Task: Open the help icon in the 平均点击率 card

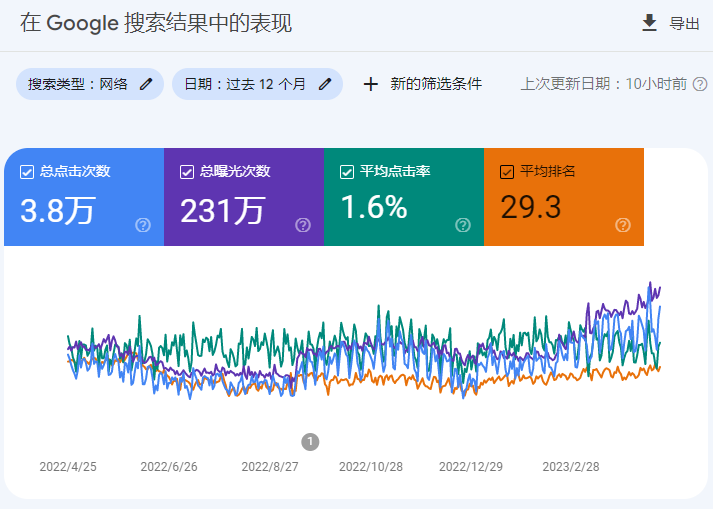Action: click(x=463, y=225)
